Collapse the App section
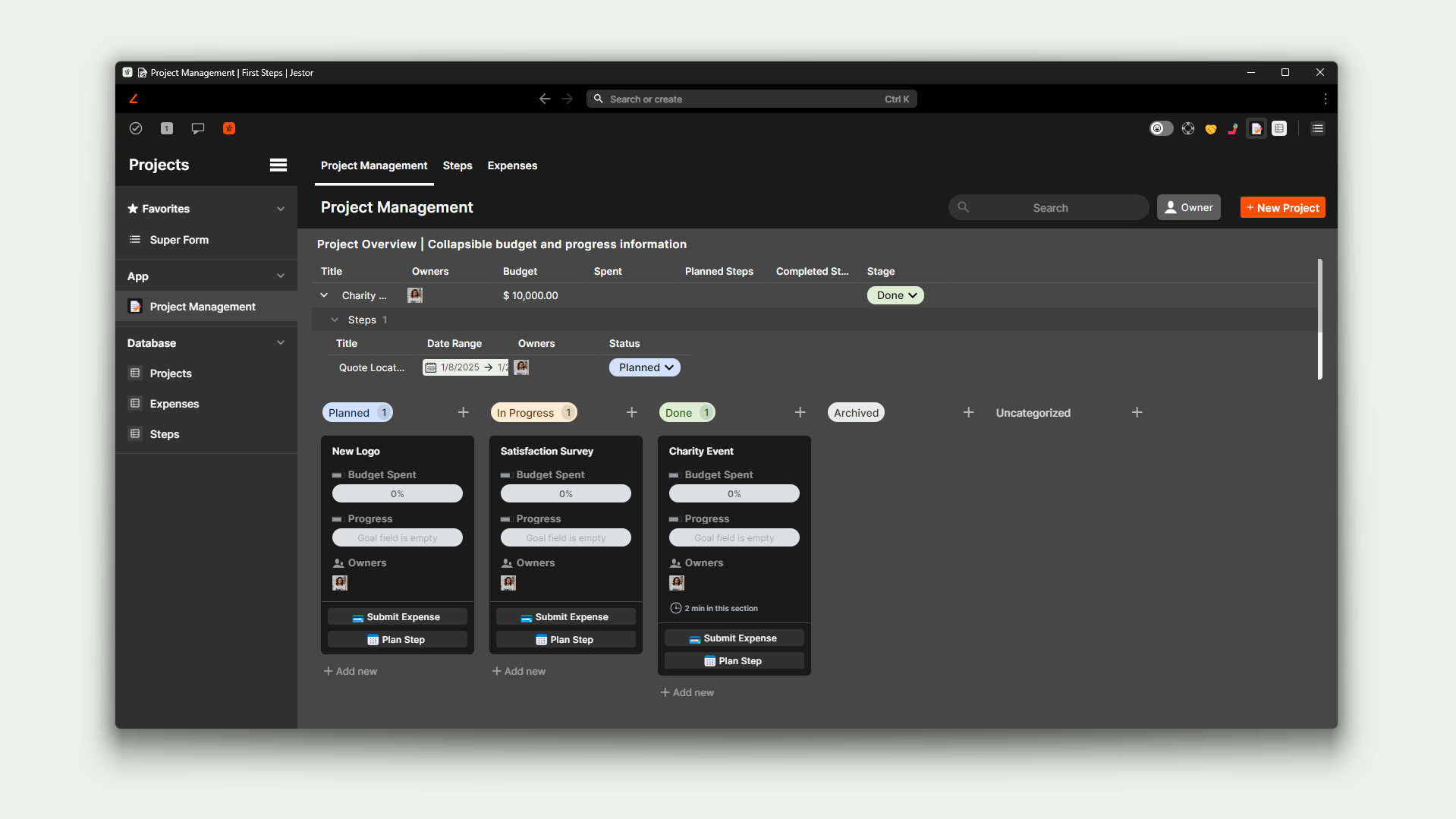The width and height of the screenshot is (1456, 819). click(281, 276)
